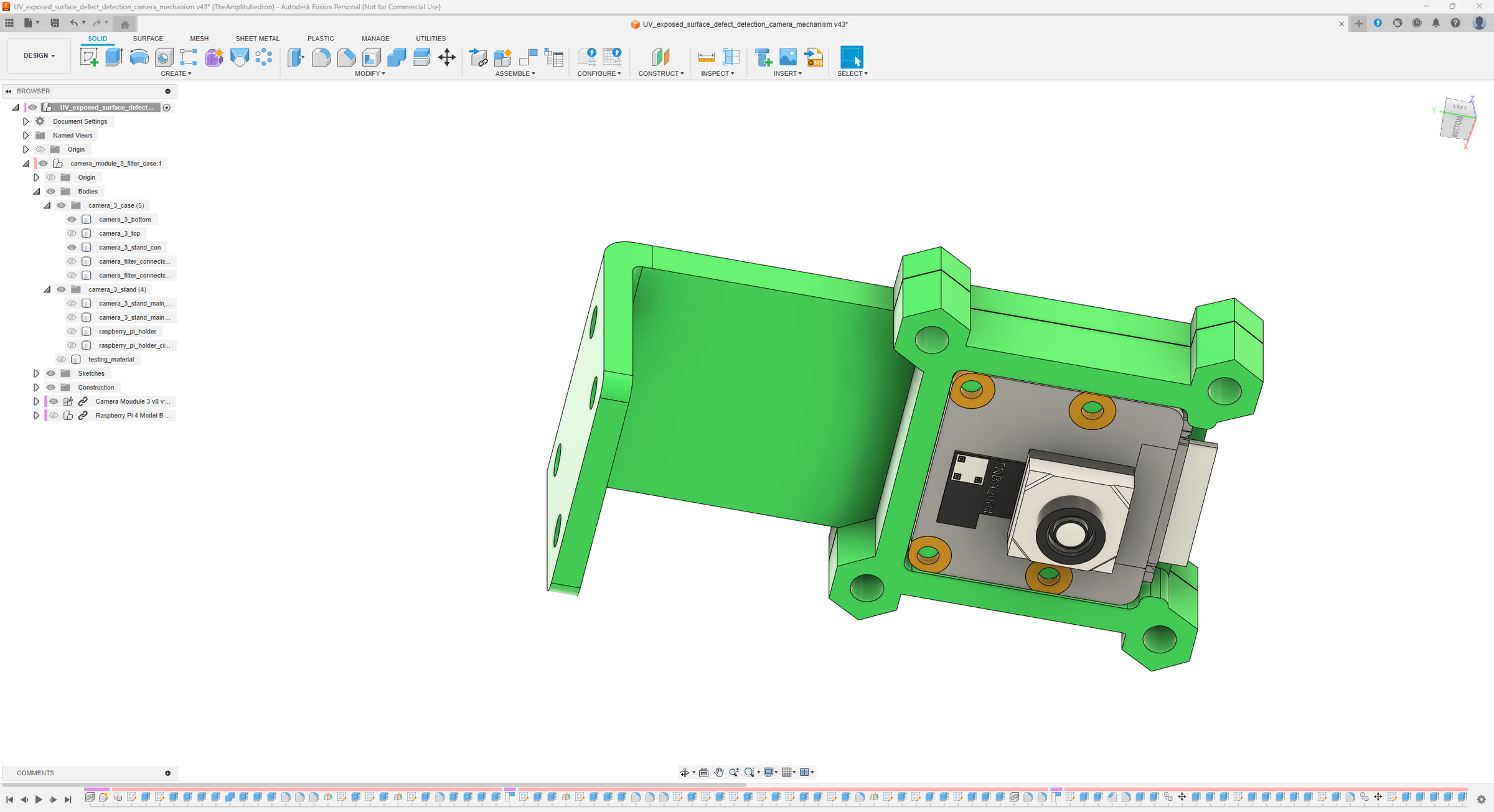Show the raspberry_pi_holder body
This screenshot has height=812, width=1494.
pos(72,332)
